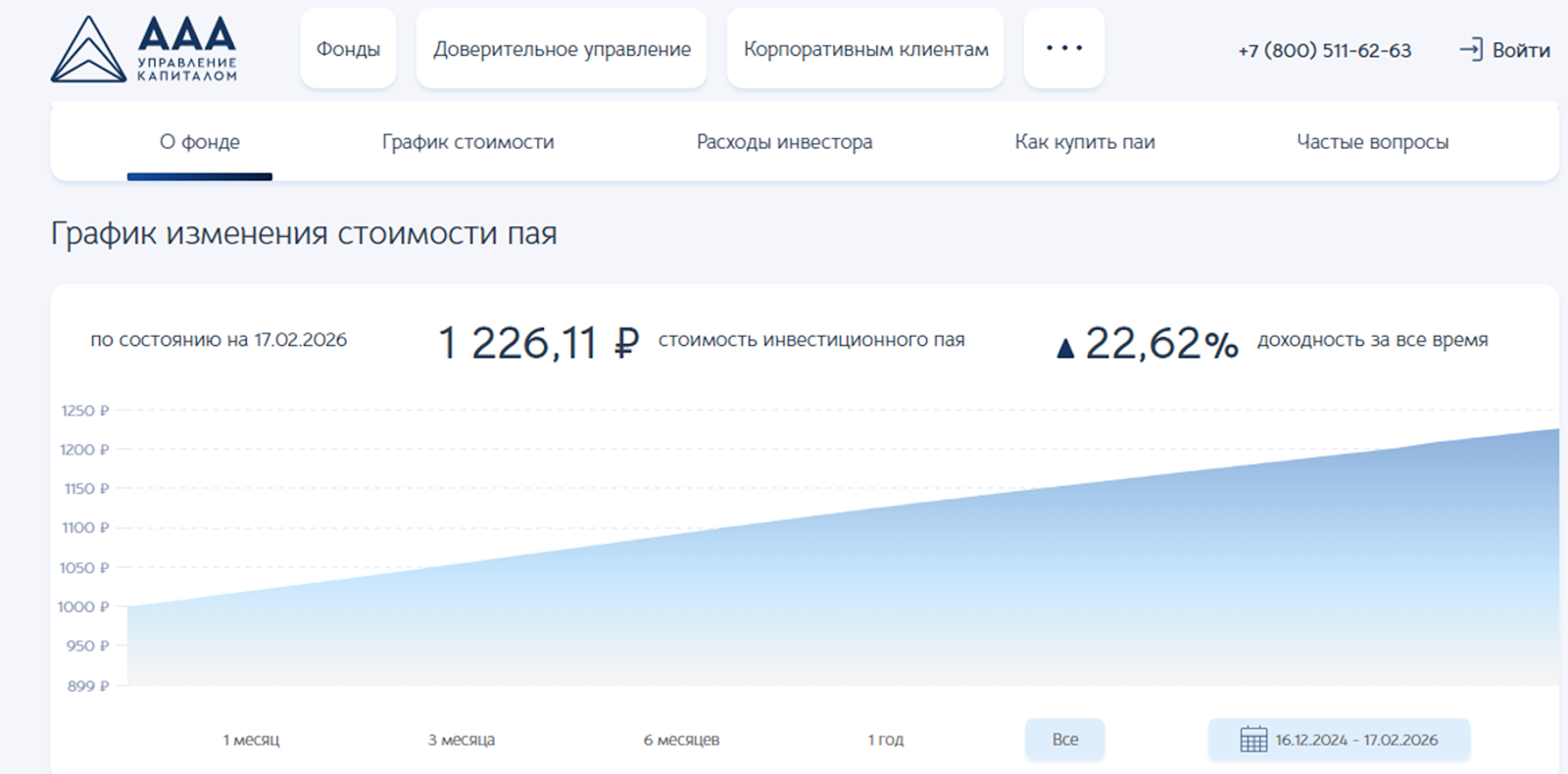The image size is (1568, 774).
Task: Select the 1 месяц period
Action: [251, 740]
